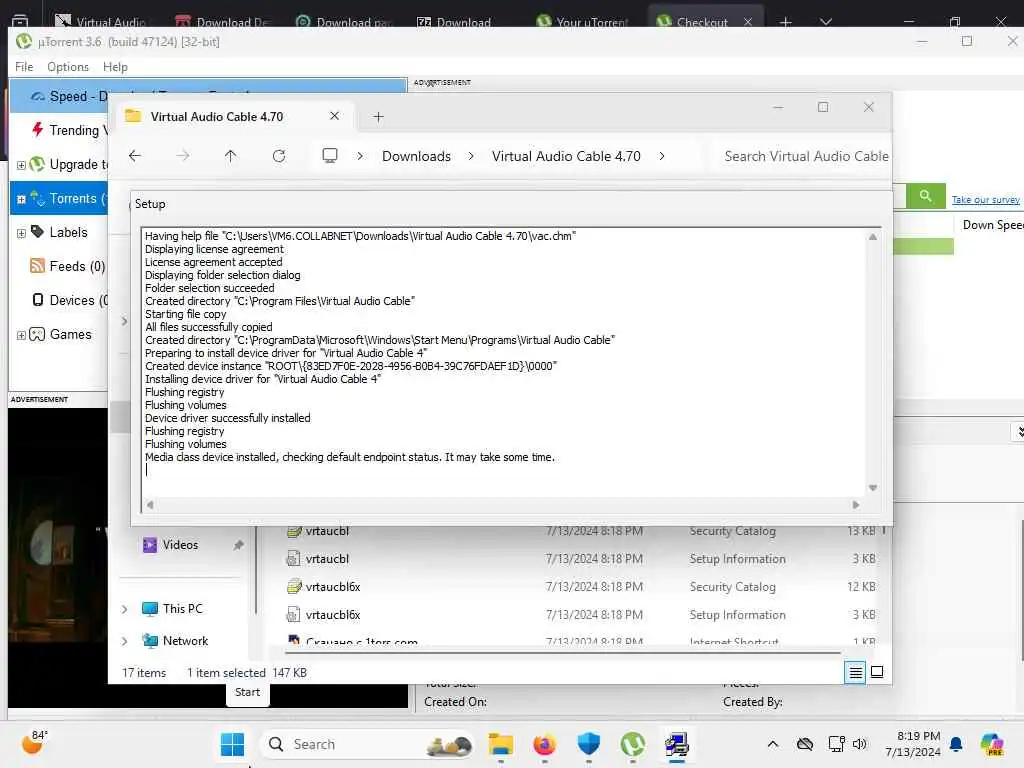Open the uTorrent Help menu
This screenshot has height=768, width=1024.
point(115,67)
